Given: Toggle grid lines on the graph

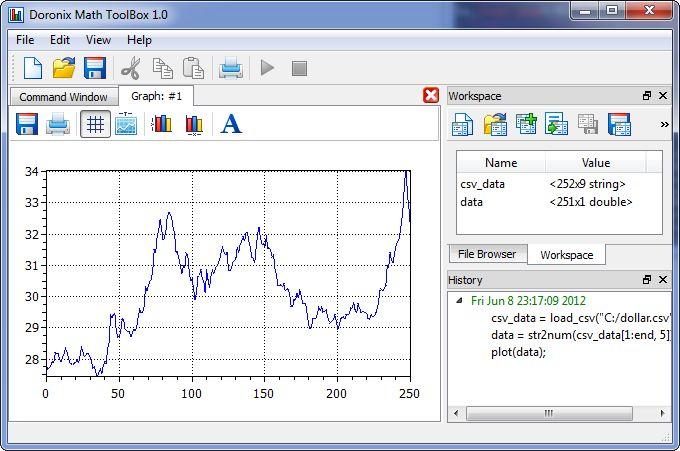Looking at the screenshot, I should tap(95, 124).
